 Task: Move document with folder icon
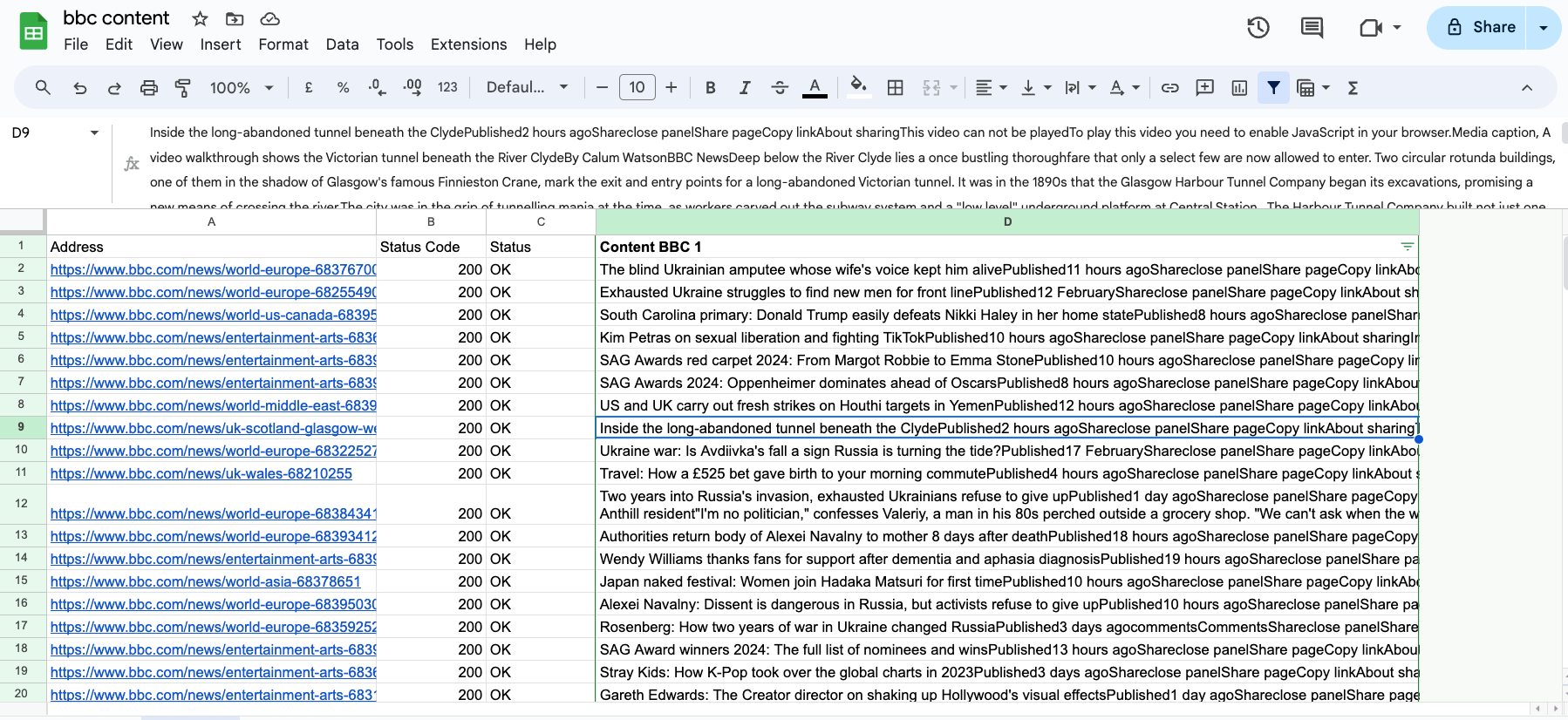pyautogui.click(x=235, y=18)
